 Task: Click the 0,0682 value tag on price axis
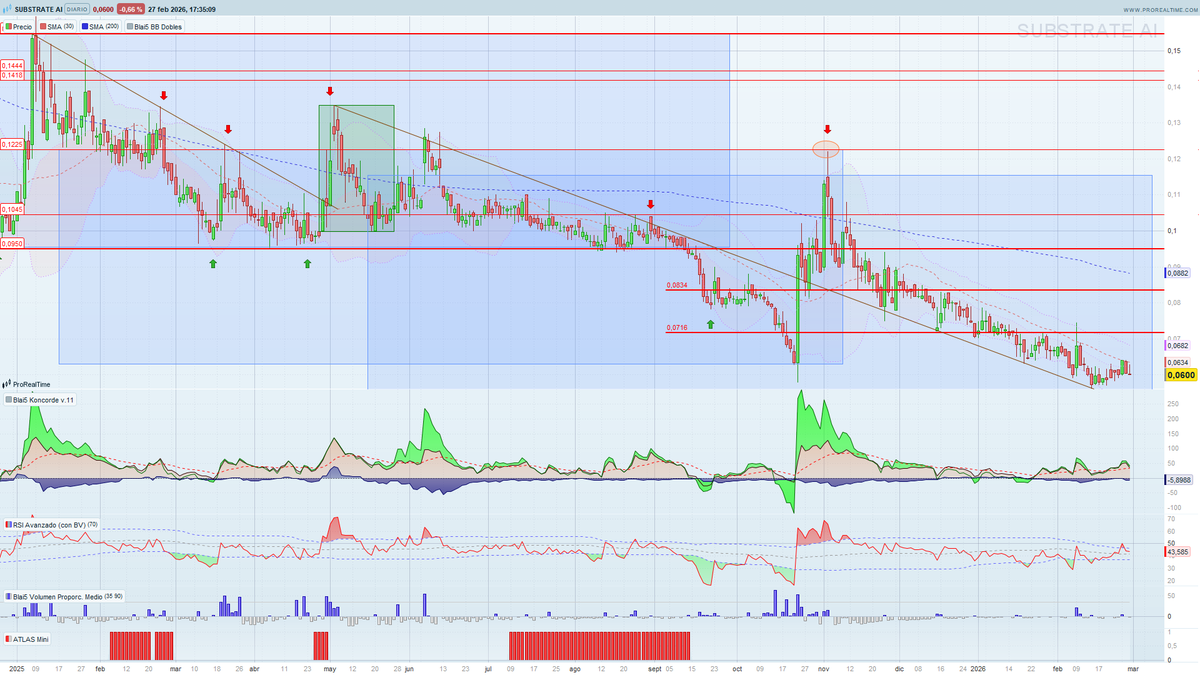click(1179, 345)
